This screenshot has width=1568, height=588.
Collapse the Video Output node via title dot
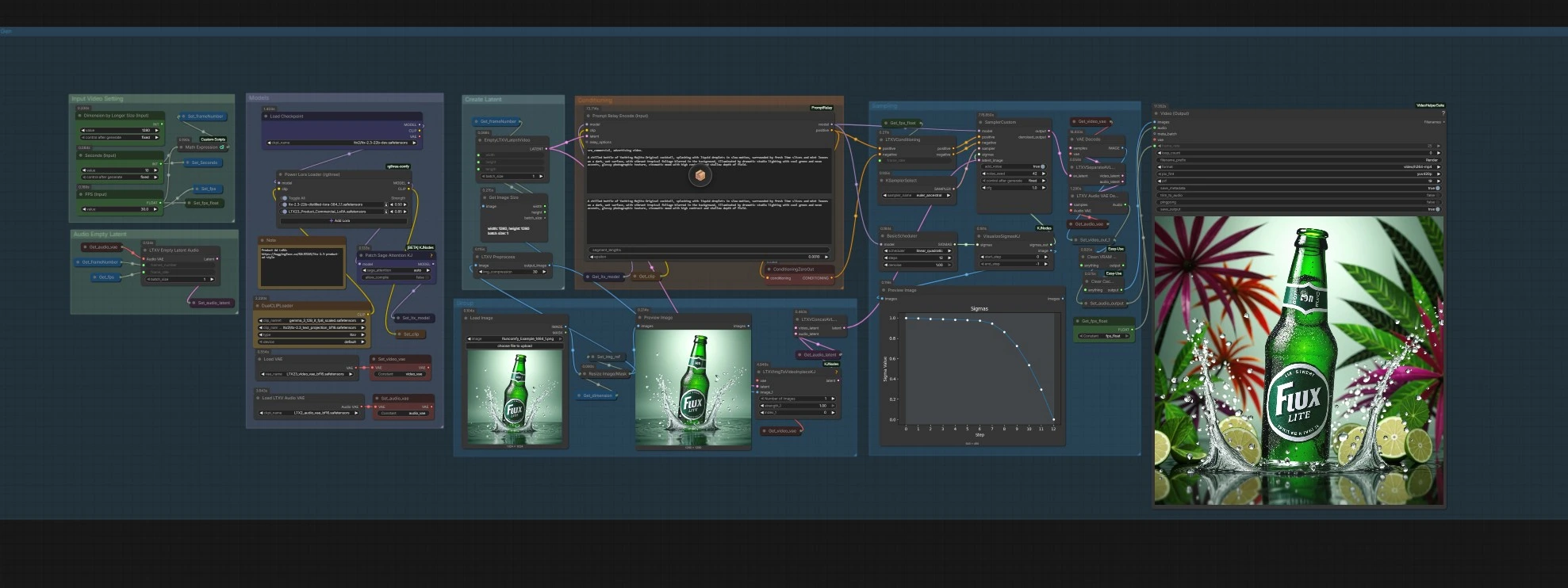[x=1156, y=113]
